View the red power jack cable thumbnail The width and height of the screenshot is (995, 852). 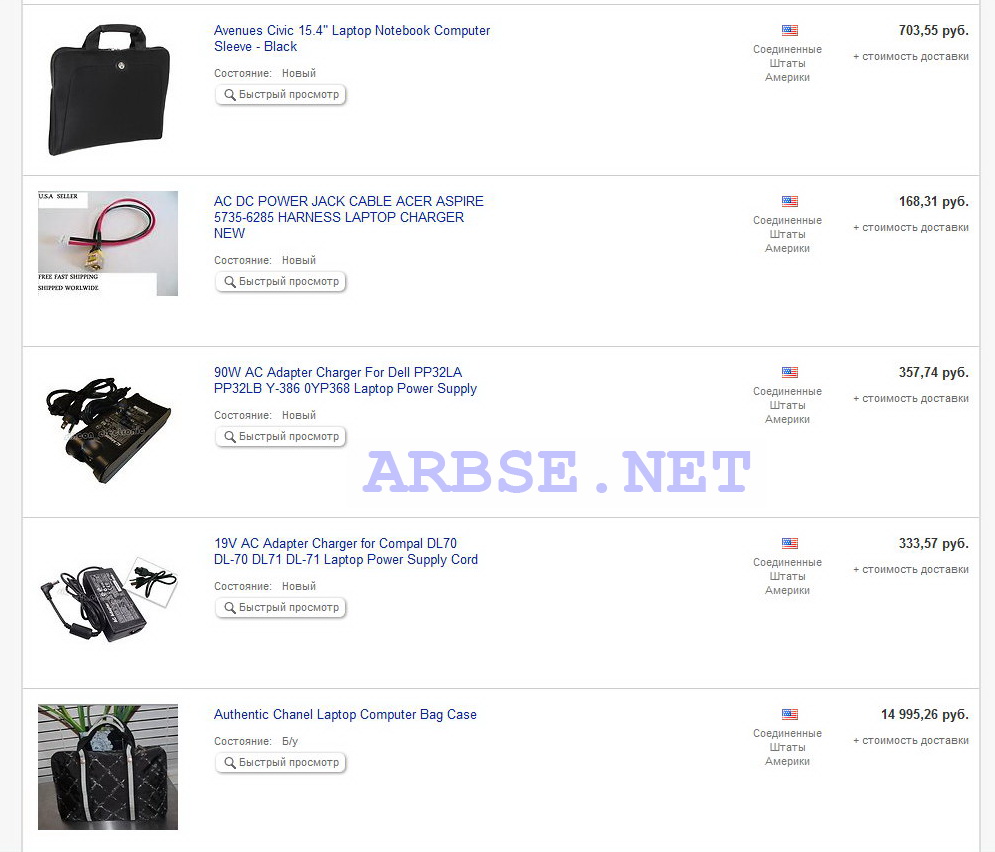point(108,243)
